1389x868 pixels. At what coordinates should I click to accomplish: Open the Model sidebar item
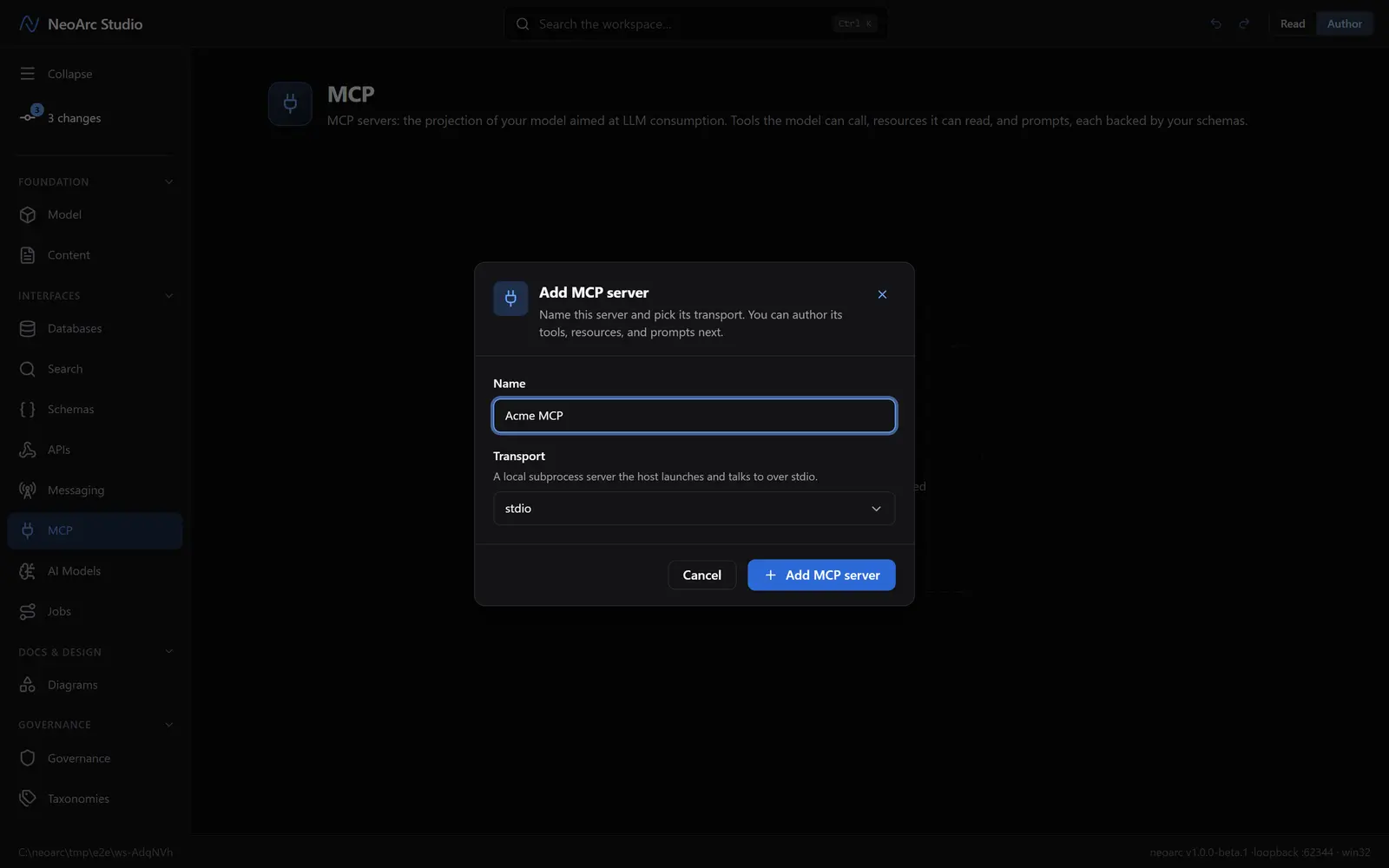[x=95, y=214]
